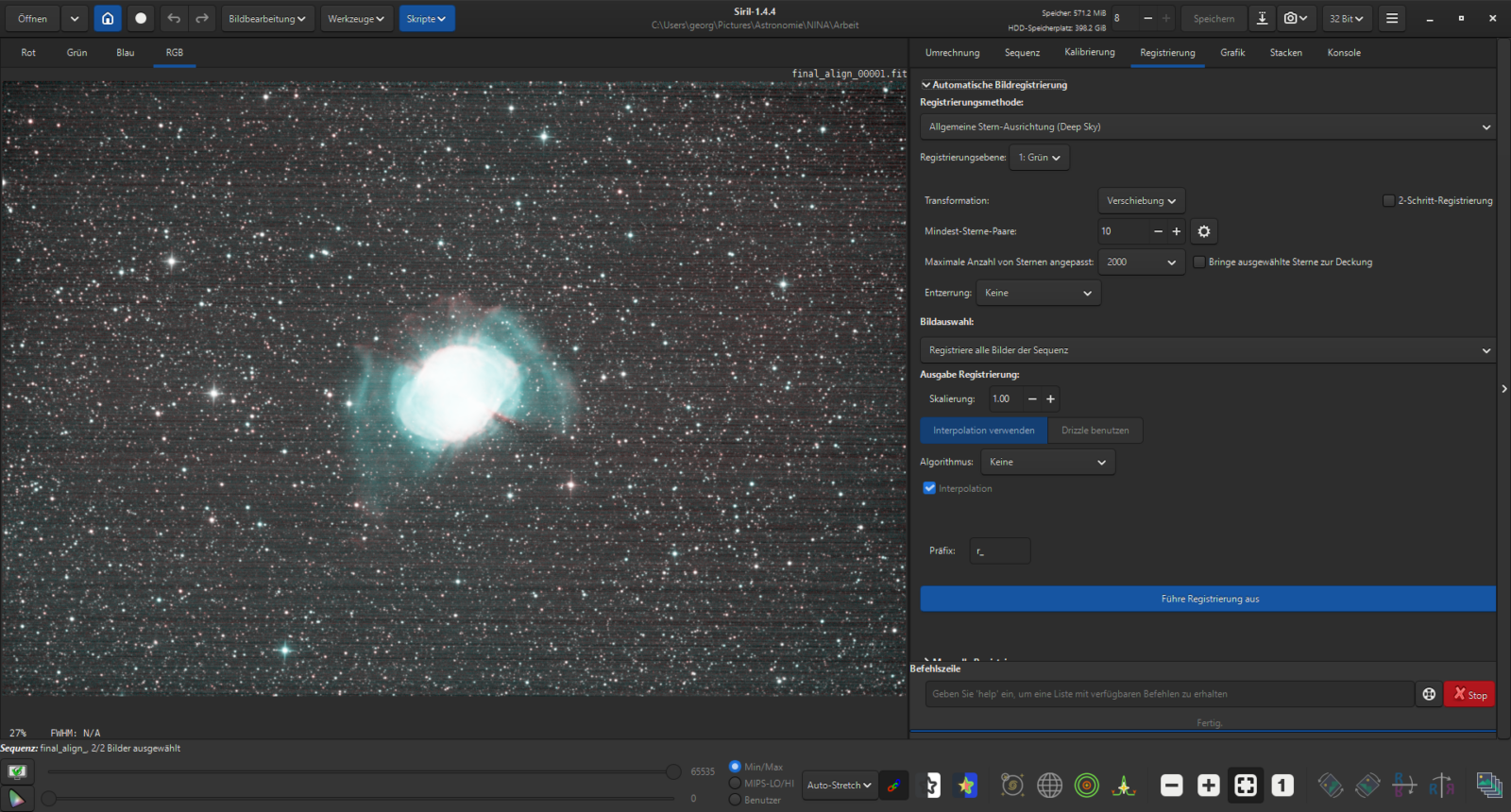Open the Skripte menu

426,19
